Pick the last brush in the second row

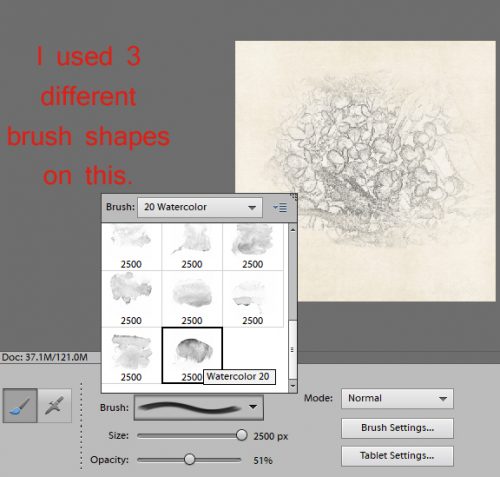click(253, 299)
